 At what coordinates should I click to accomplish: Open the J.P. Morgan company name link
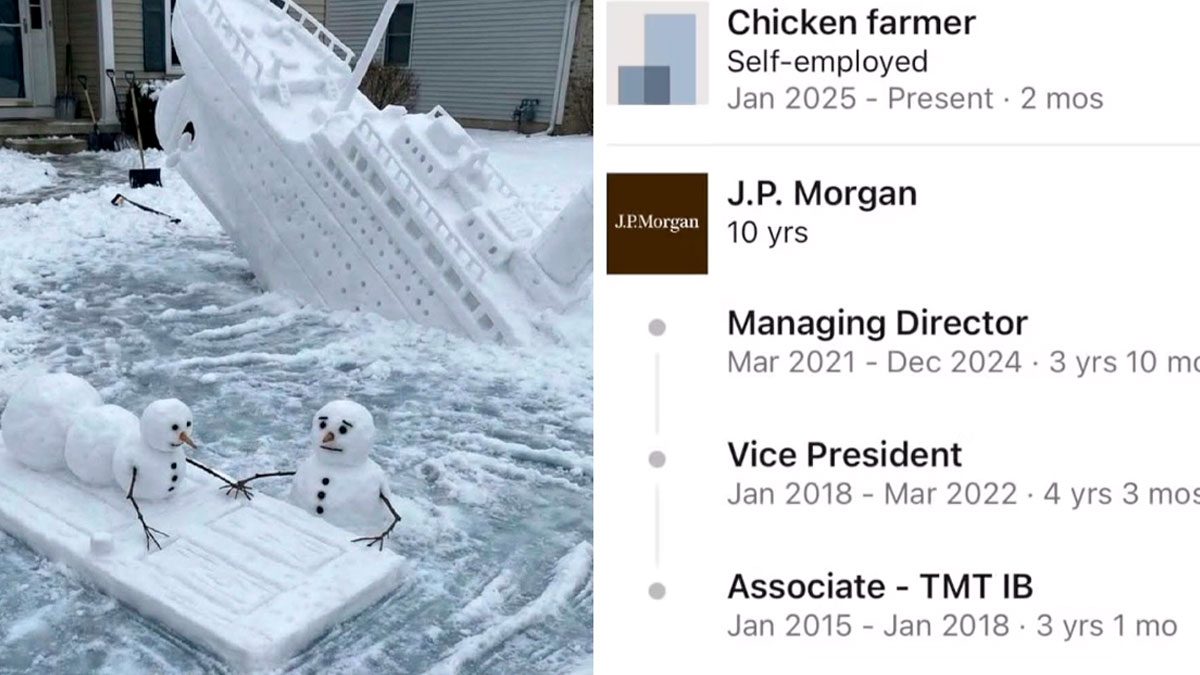822,194
